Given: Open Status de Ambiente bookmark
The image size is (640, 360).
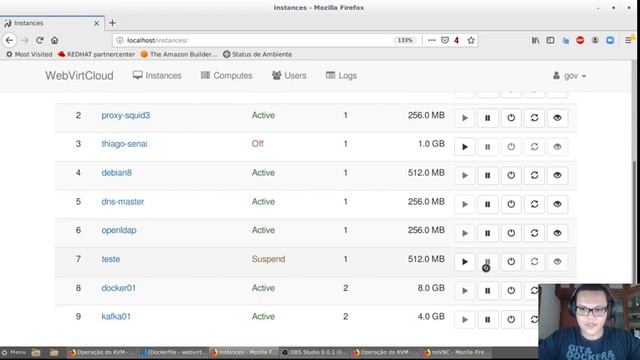Looking at the screenshot, I should coord(258,54).
